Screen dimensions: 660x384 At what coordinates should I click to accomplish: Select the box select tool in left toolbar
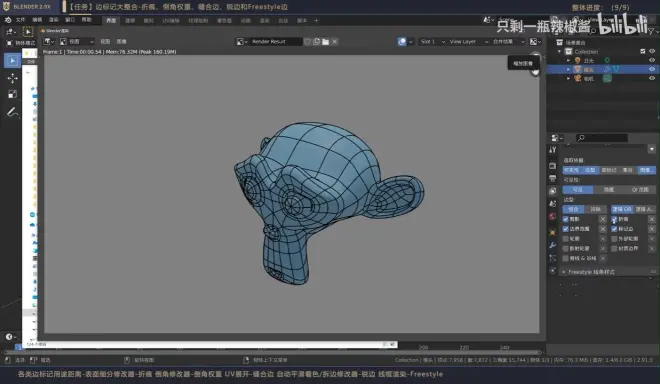[x=12, y=61]
